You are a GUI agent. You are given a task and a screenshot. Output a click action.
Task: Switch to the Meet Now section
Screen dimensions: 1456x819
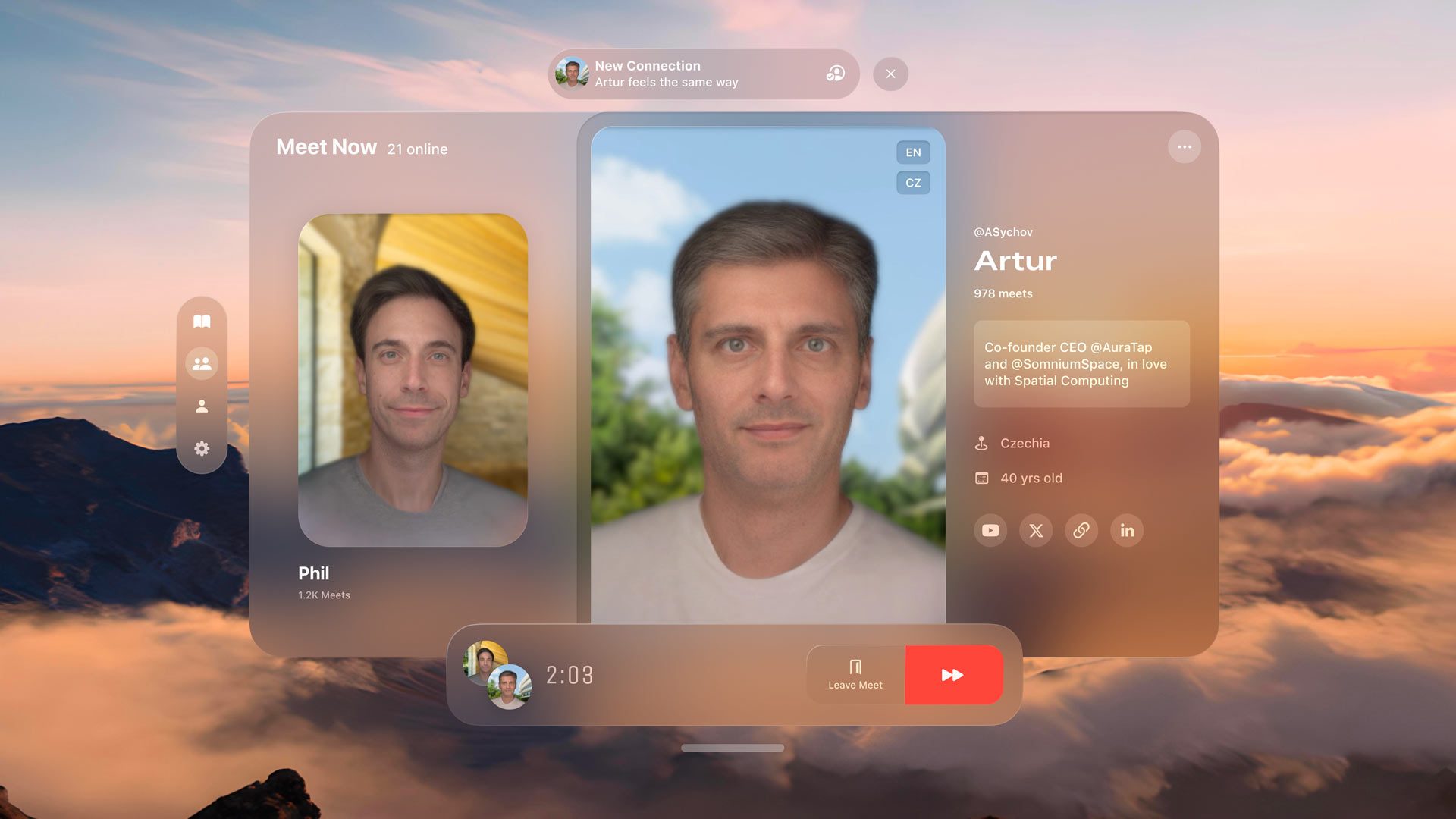click(326, 147)
